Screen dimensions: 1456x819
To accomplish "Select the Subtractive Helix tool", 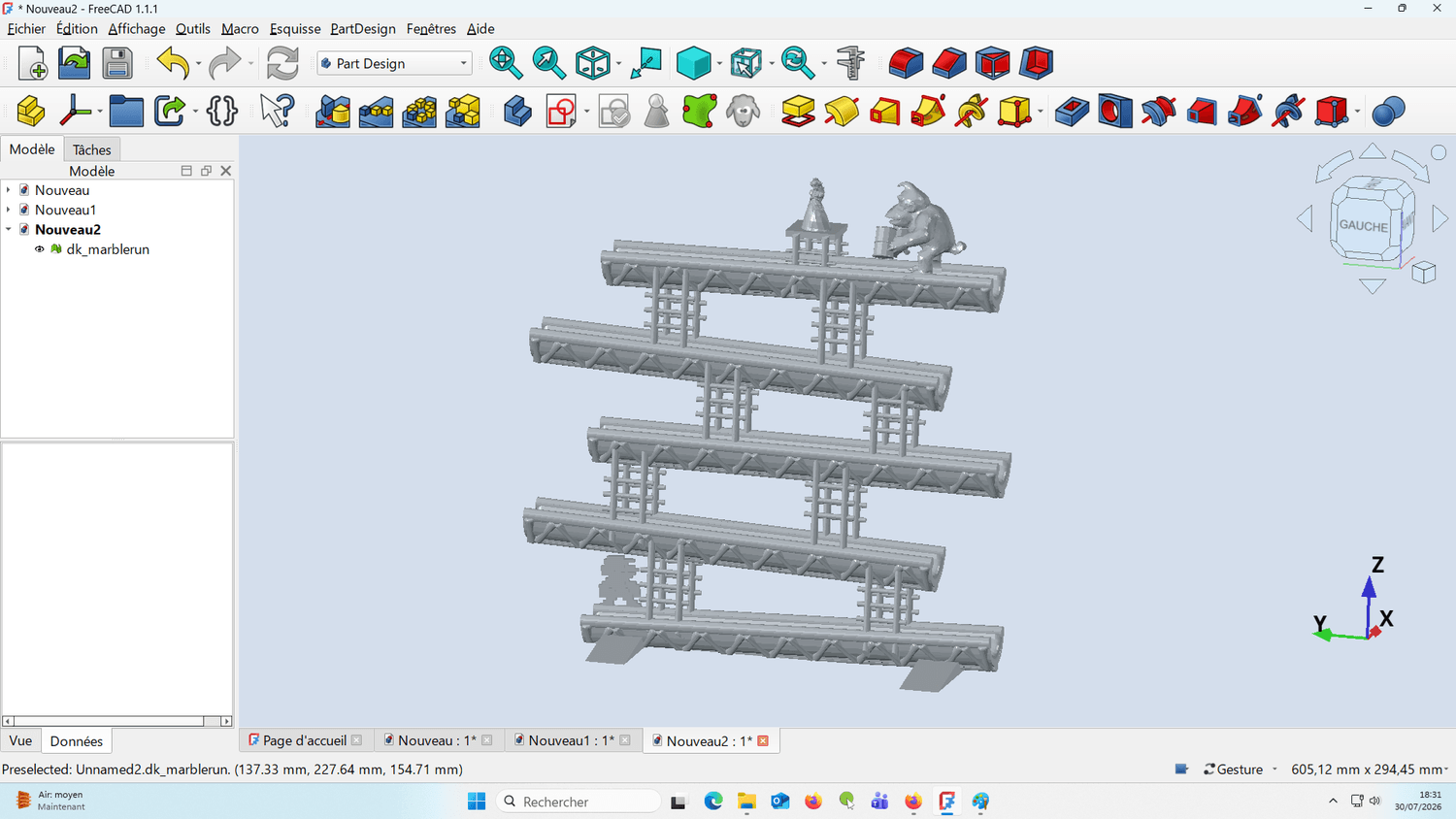I will coord(1288,112).
